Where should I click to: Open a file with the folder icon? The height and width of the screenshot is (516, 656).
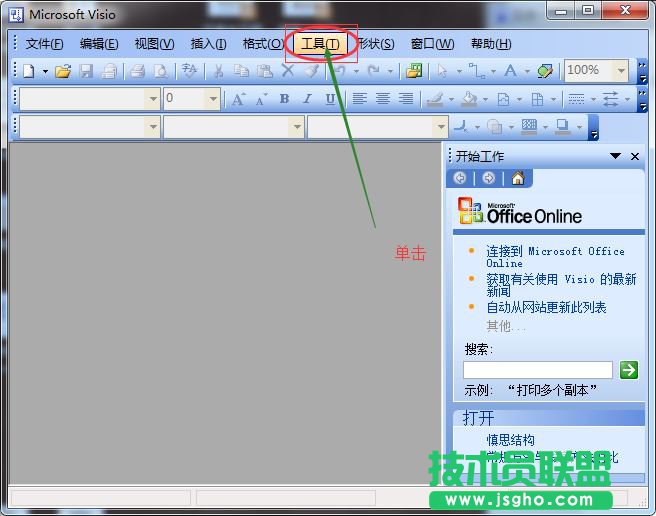(x=63, y=71)
